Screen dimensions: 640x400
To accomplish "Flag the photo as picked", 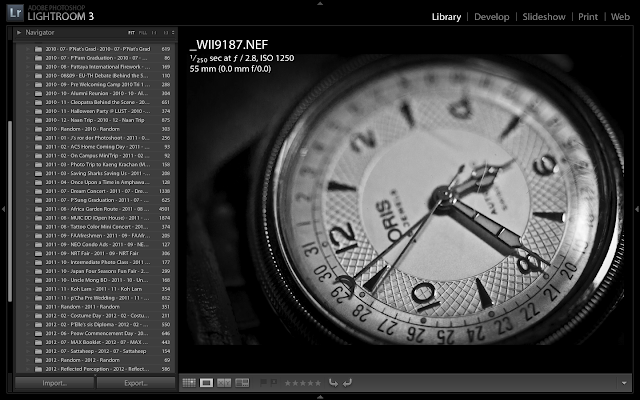I will (x=263, y=383).
